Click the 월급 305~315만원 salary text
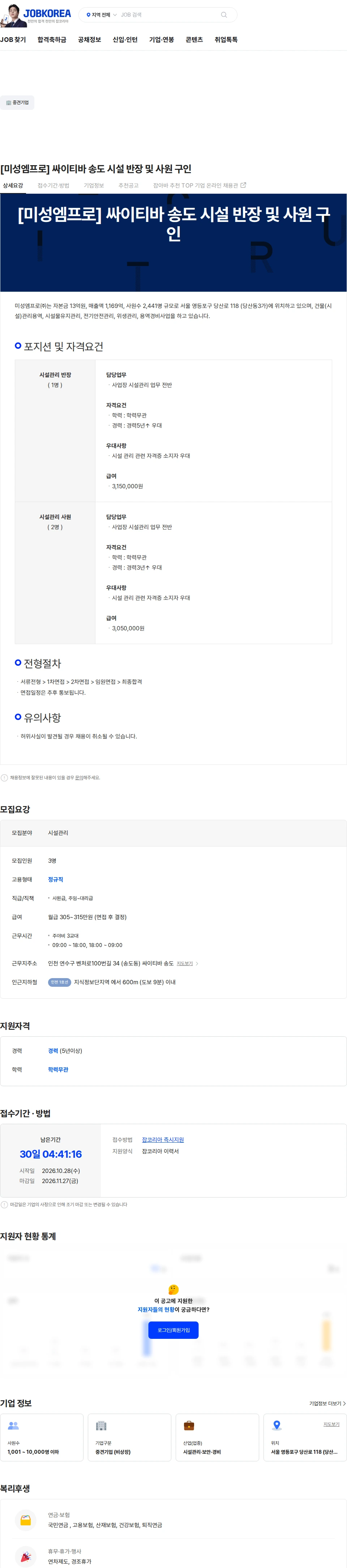This screenshot has width=347, height=1568. [87, 917]
